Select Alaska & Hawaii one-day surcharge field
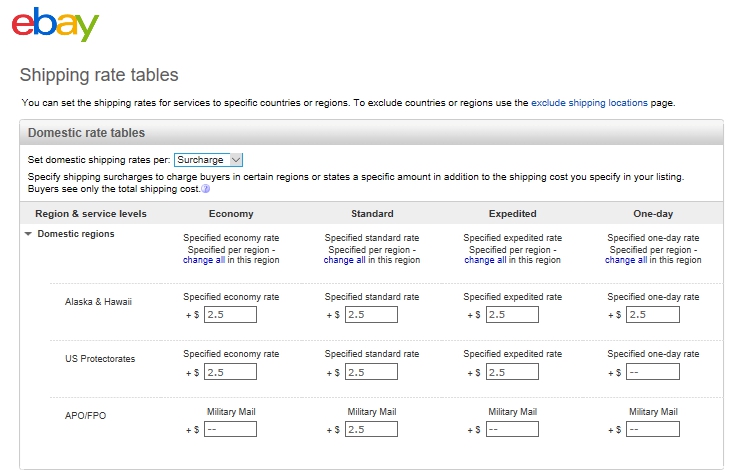The image size is (731, 476). click(653, 315)
